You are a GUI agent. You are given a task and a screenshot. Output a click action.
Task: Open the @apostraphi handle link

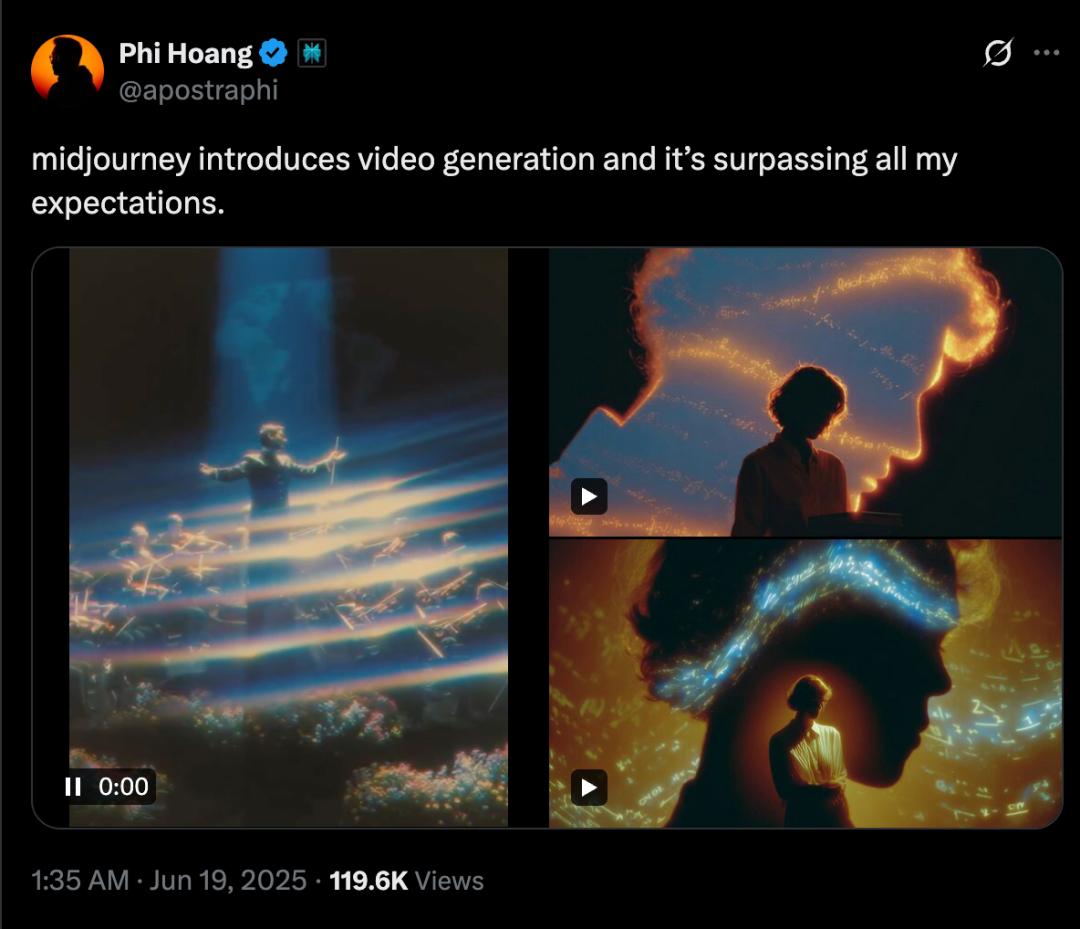pyautogui.click(x=198, y=90)
